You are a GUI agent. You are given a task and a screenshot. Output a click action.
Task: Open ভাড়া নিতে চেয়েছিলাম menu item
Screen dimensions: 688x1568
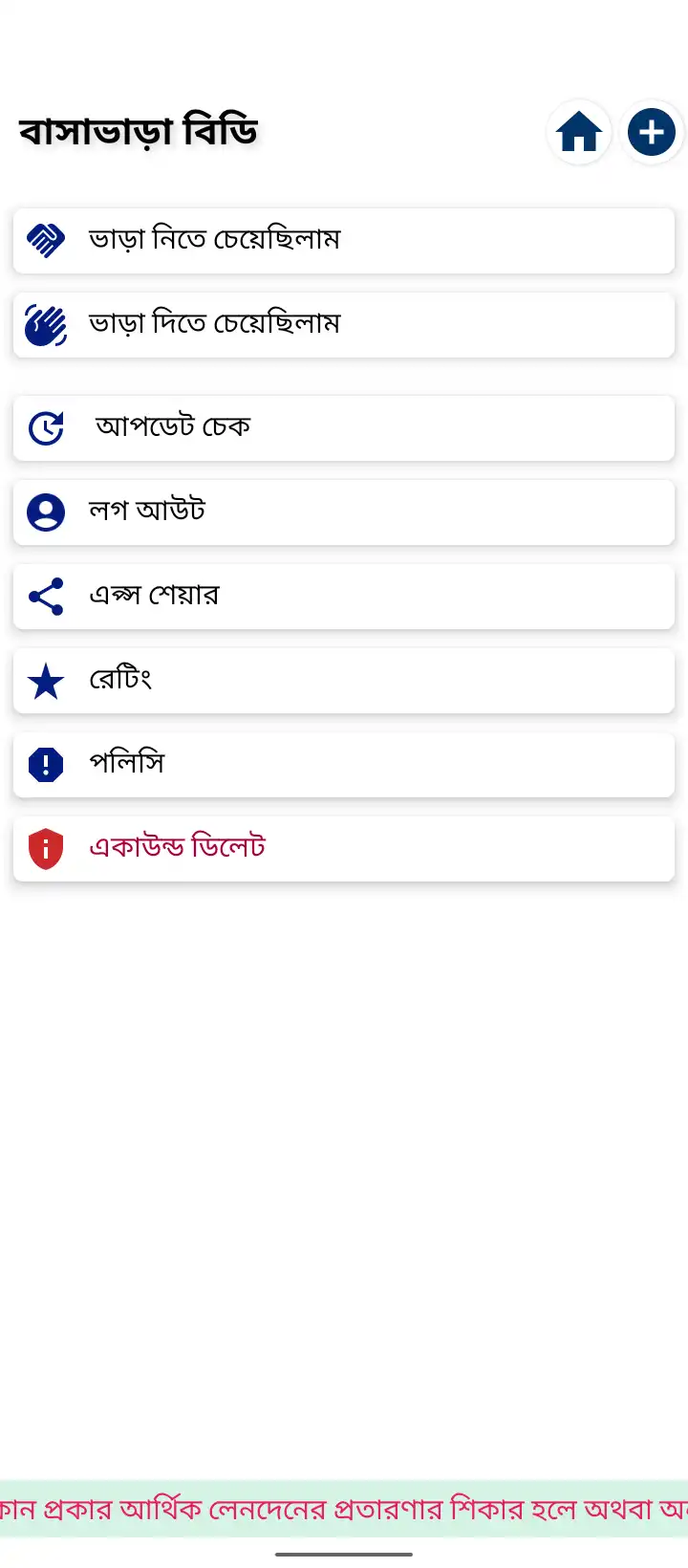coord(215,240)
